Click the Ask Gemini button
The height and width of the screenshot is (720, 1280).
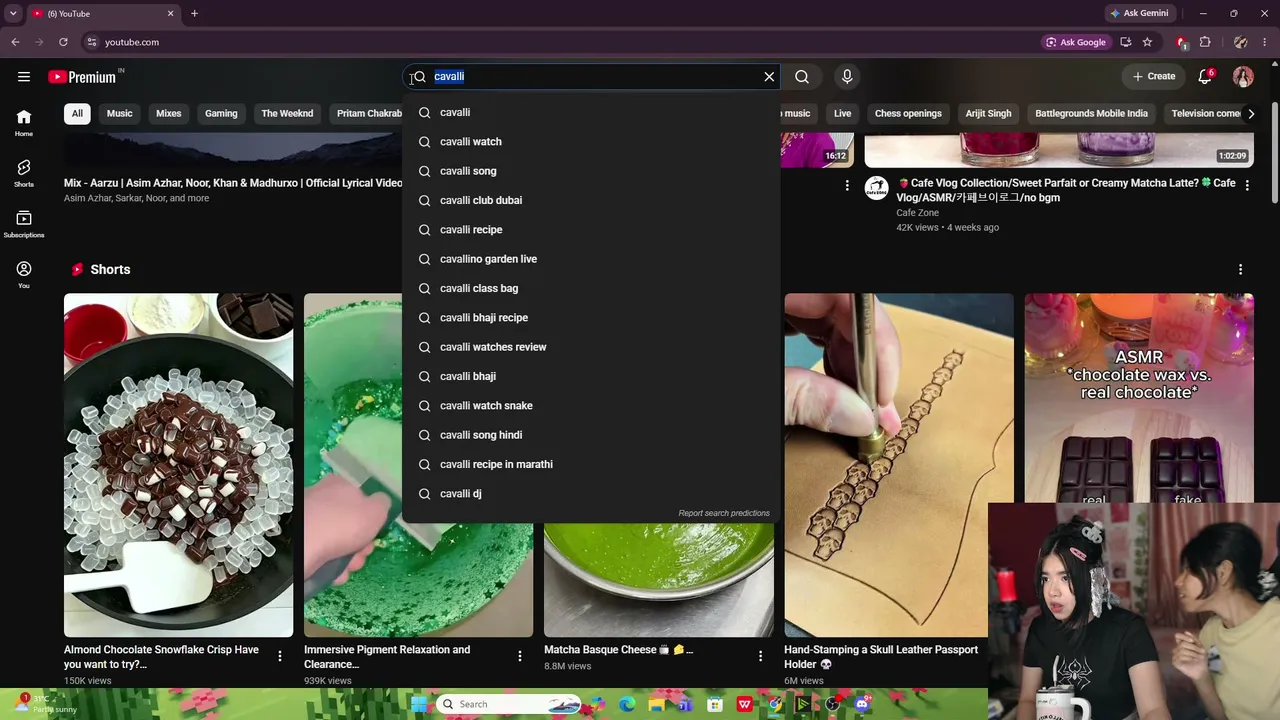1139,13
